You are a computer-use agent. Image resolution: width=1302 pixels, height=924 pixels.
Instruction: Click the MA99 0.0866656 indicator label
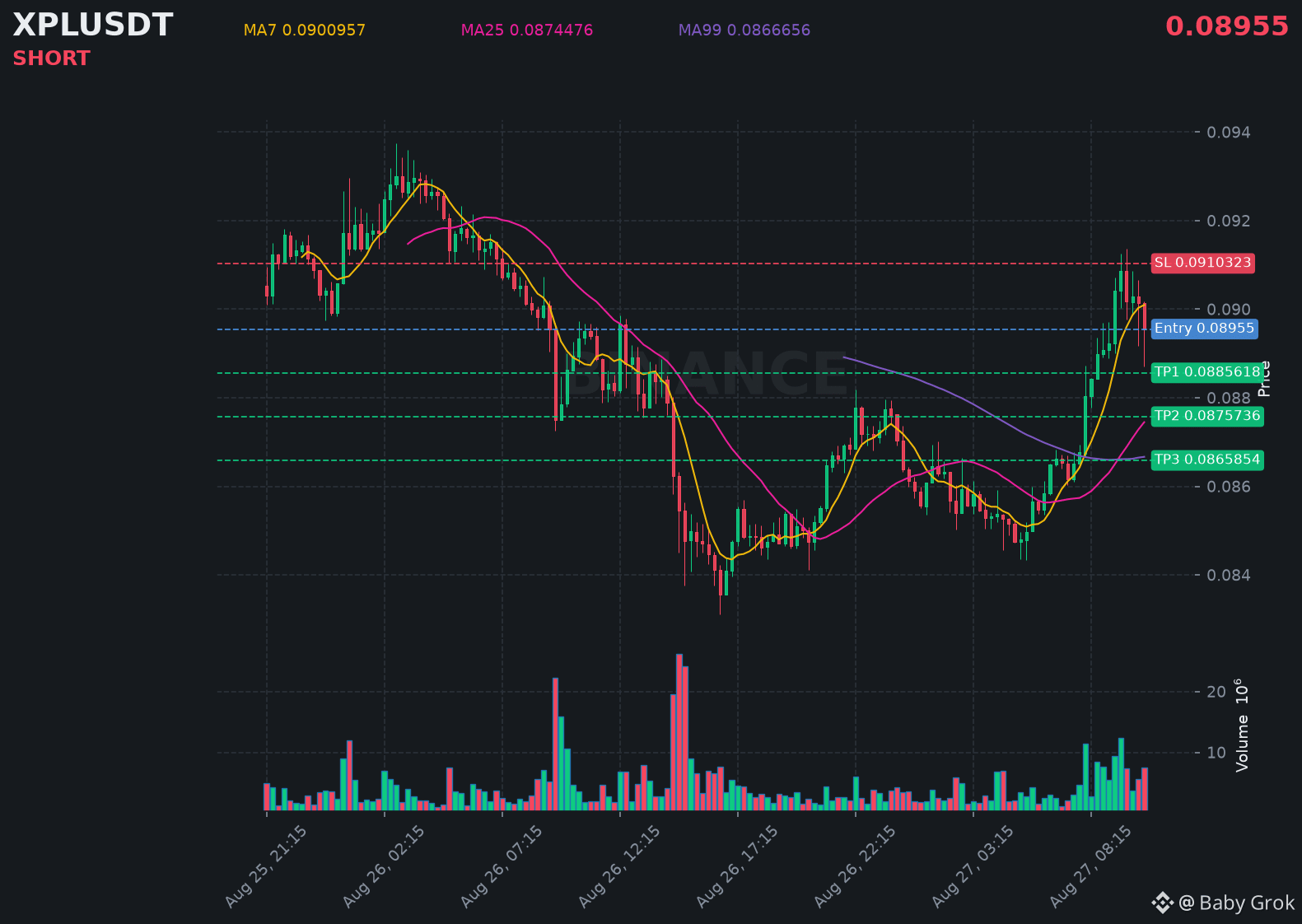pos(744,30)
